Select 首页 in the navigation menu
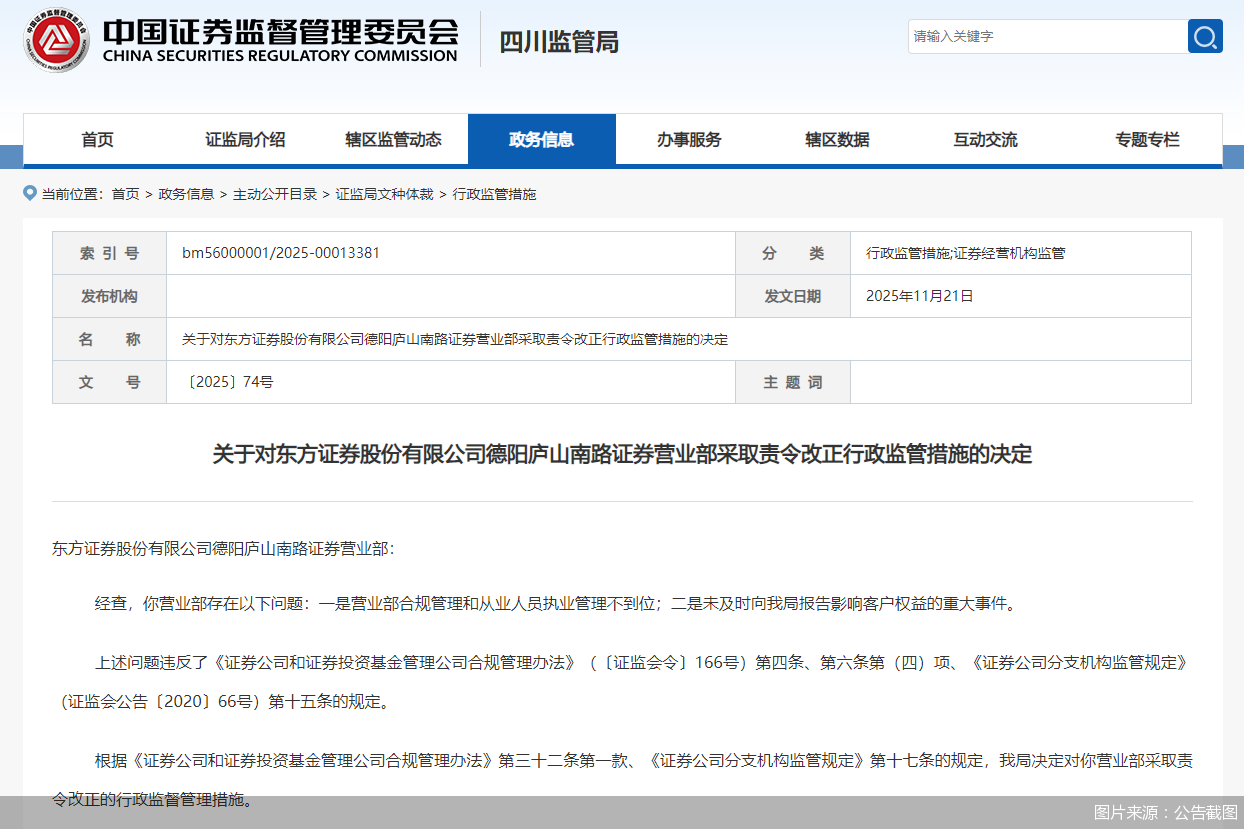 [x=96, y=139]
